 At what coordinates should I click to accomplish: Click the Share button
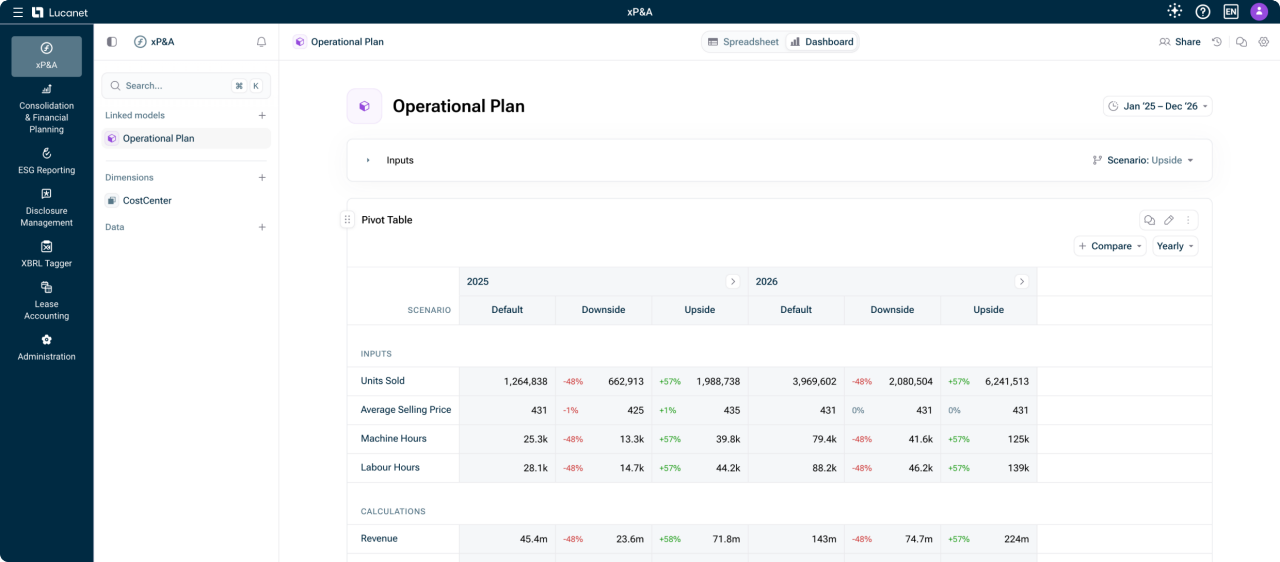pos(1180,42)
